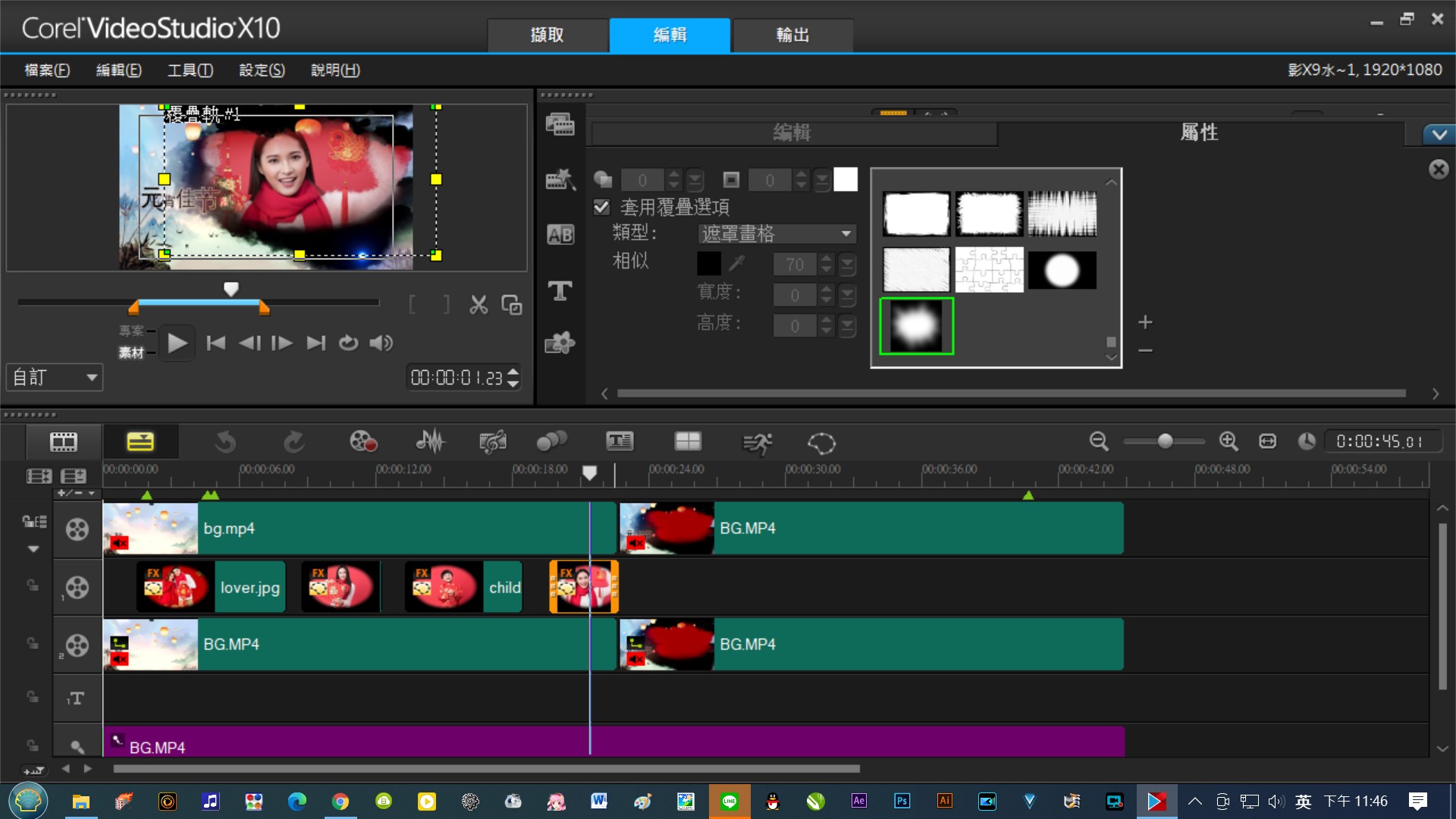Open the Sound Mixer

coord(430,441)
